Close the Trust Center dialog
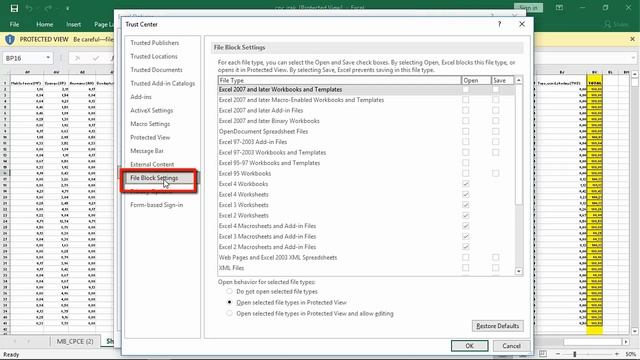Image resolution: width=640 pixels, height=360 pixels. click(x=522, y=24)
